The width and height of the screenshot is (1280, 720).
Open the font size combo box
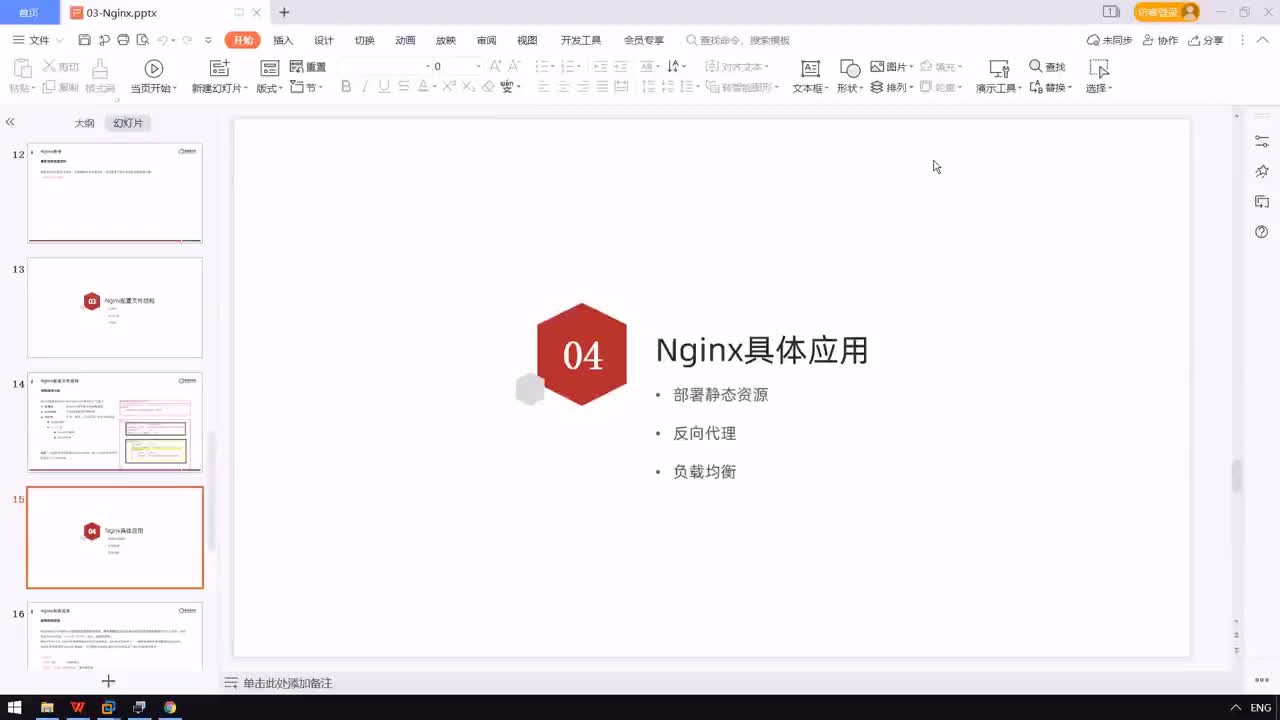pyautogui.click(x=457, y=66)
